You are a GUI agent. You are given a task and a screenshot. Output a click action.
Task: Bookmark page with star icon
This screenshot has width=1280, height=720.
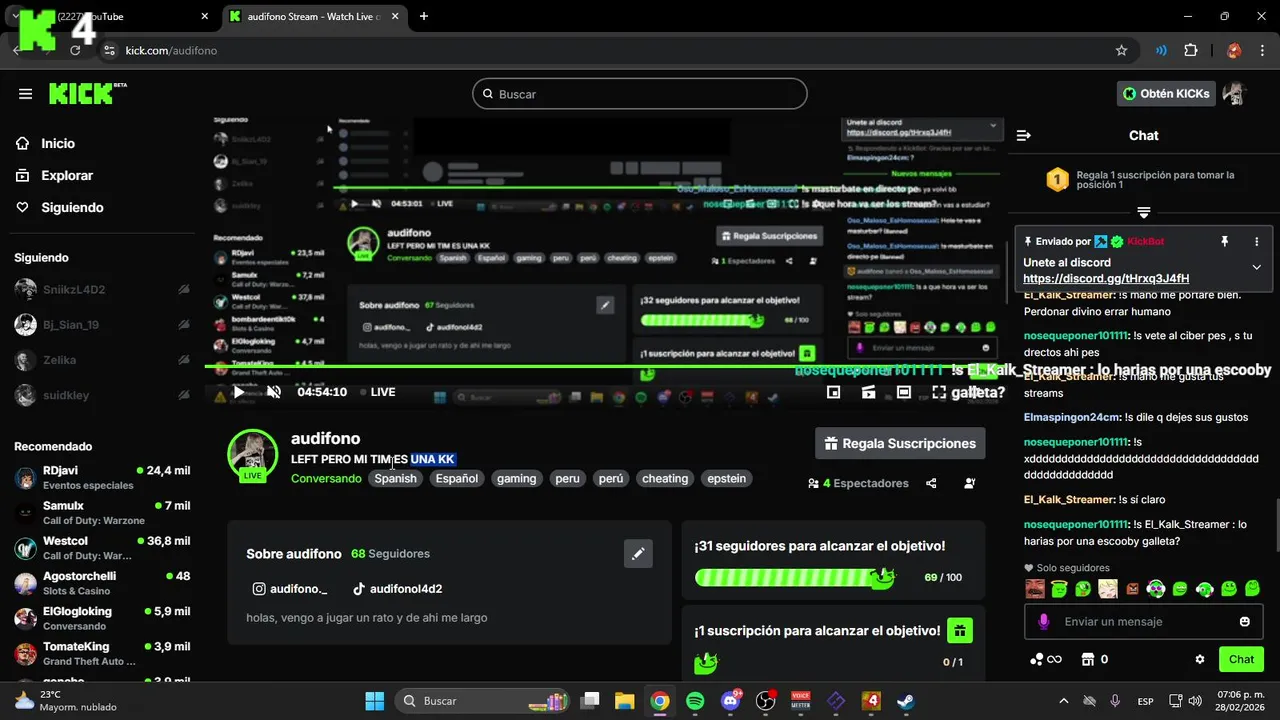click(x=1122, y=50)
